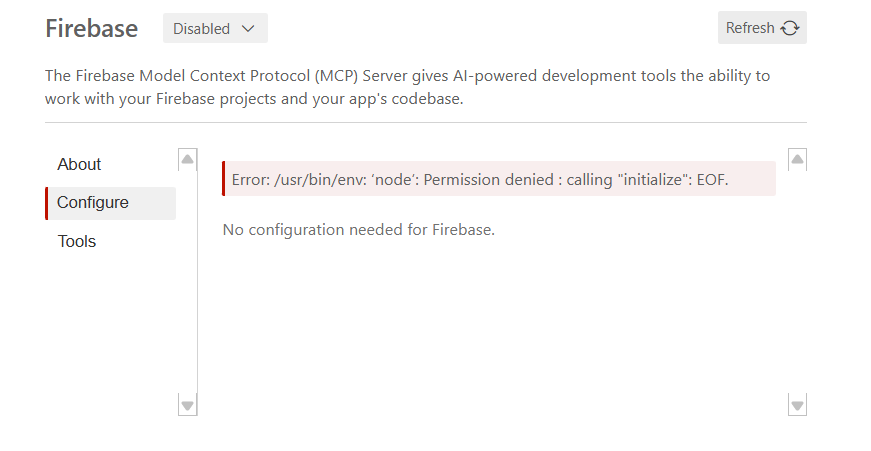Click the sidebar vertical scrollbar track
The height and width of the screenshot is (451, 871).
187,280
